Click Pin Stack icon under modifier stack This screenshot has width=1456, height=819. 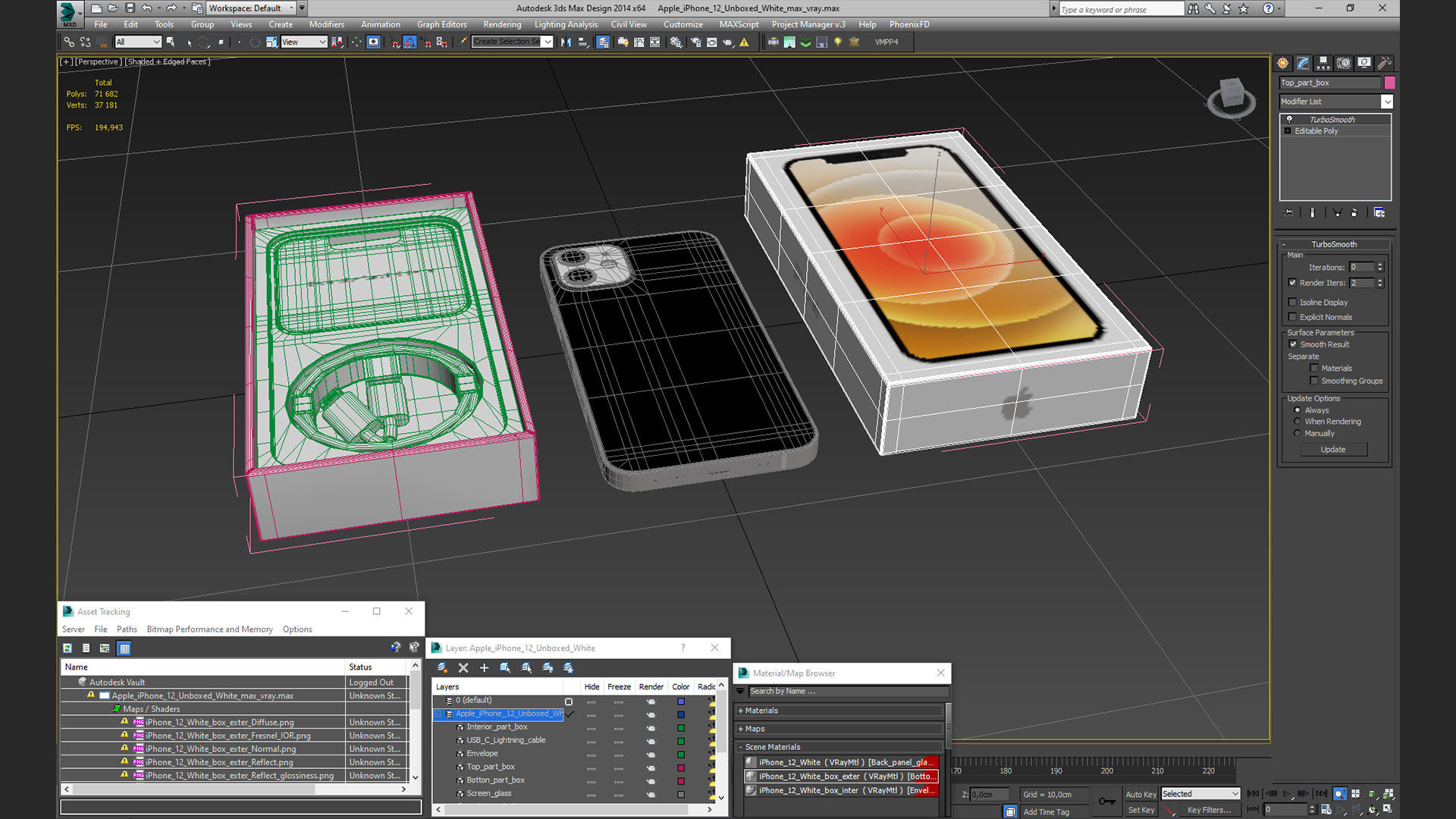click(1288, 213)
